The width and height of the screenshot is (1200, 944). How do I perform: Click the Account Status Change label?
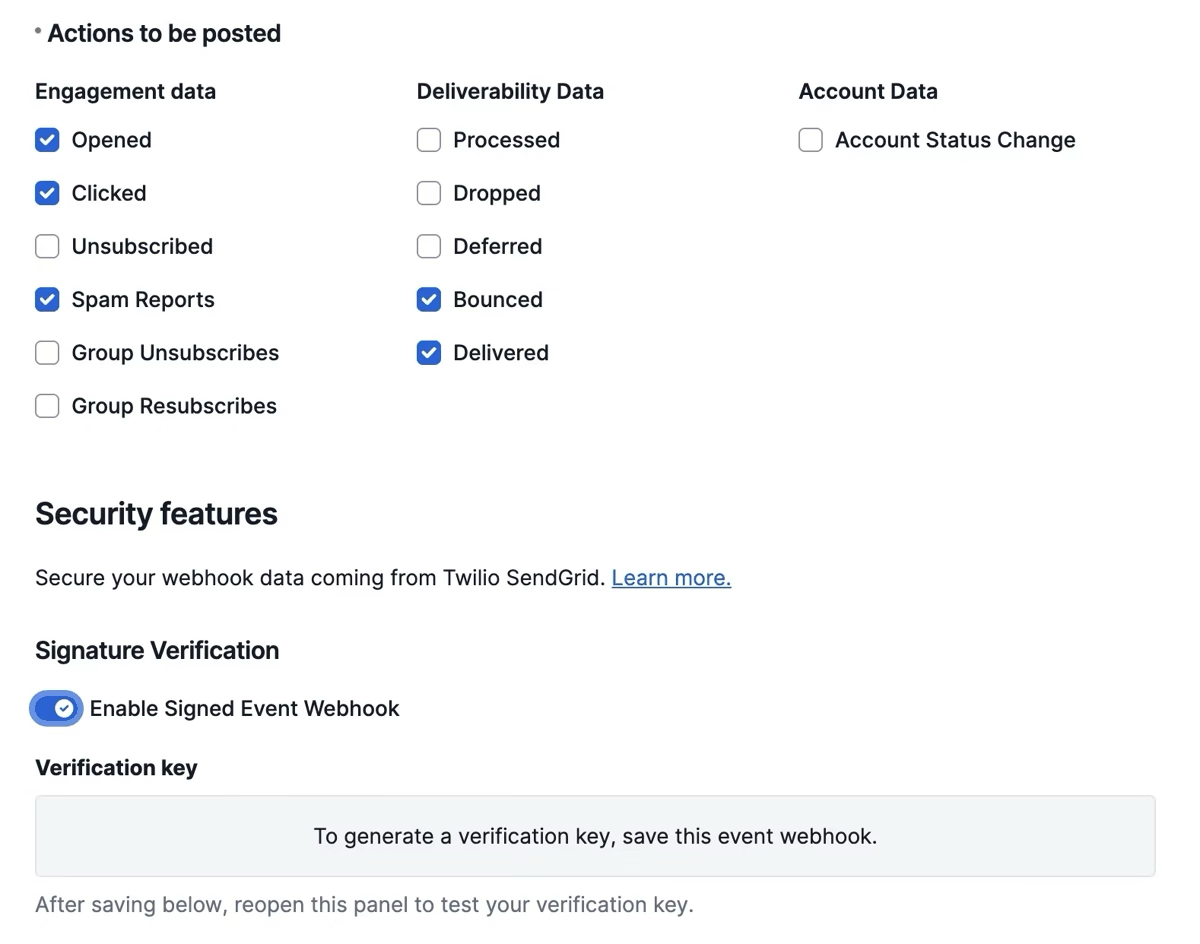click(955, 140)
